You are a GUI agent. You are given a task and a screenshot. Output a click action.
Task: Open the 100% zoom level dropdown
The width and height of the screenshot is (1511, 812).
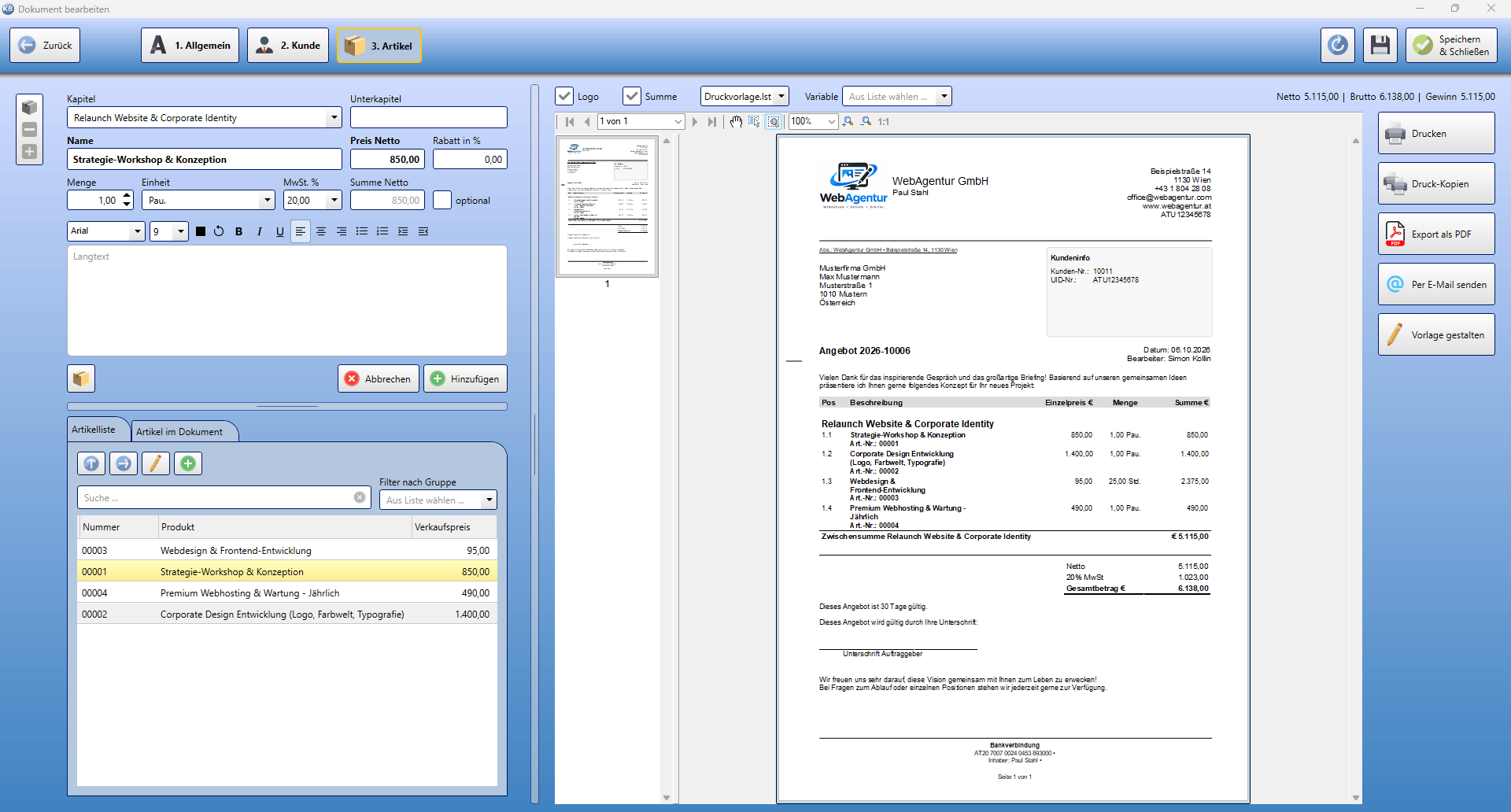click(x=831, y=121)
